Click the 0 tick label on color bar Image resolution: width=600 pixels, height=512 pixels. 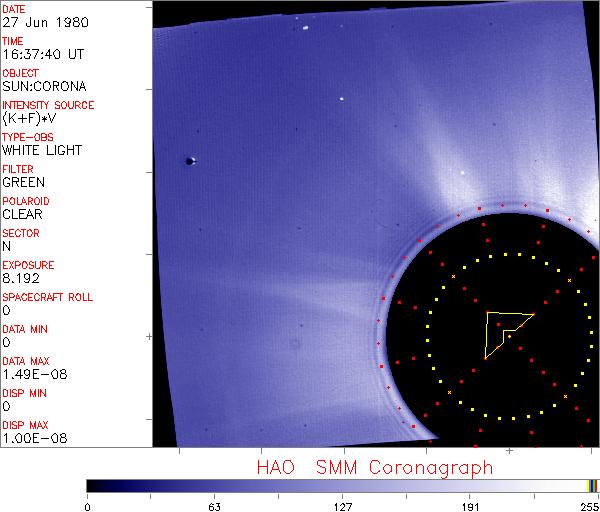point(88,507)
